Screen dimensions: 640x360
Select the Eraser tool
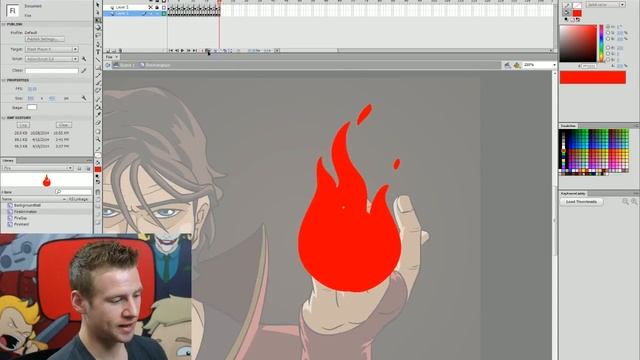pos(98,122)
